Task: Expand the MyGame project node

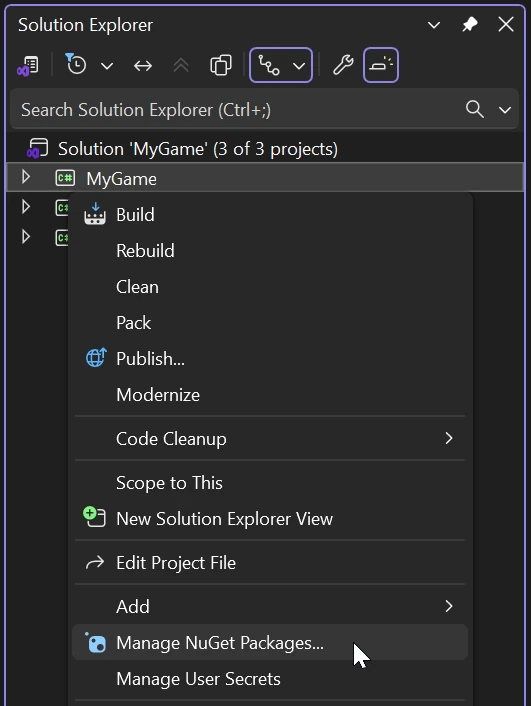Action: click(x=26, y=177)
